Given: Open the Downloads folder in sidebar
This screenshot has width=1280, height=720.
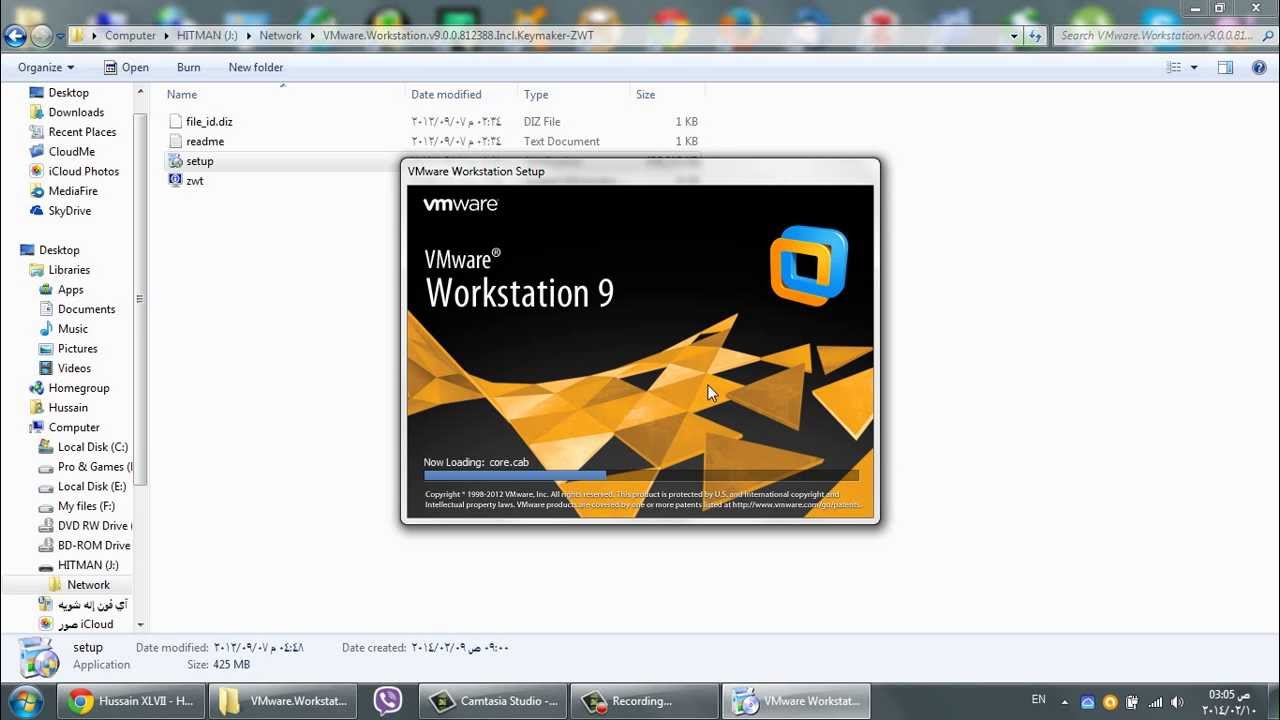Looking at the screenshot, I should click(76, 112).
